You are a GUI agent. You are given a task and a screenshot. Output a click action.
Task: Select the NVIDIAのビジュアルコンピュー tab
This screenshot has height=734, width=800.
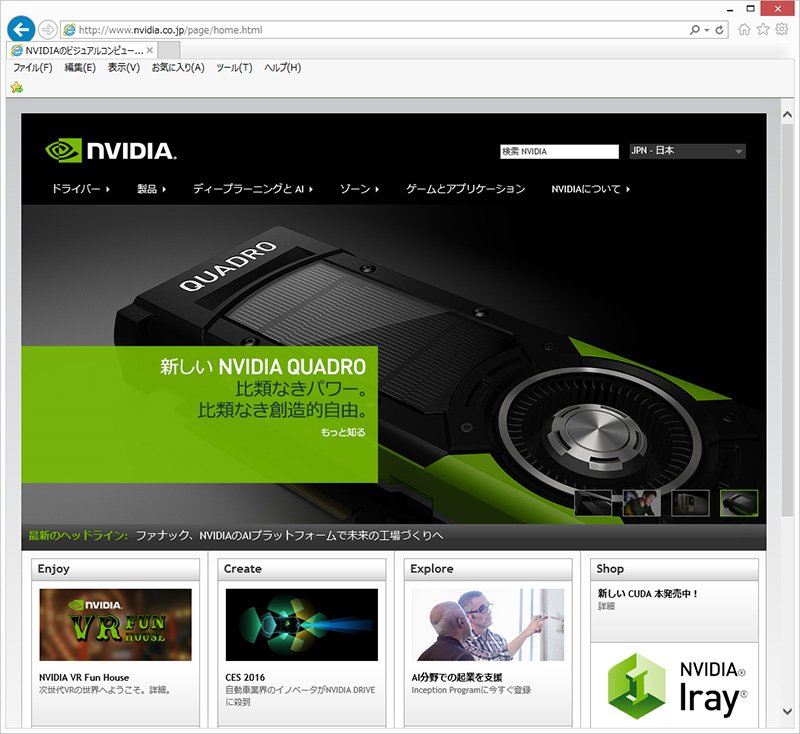82,50
